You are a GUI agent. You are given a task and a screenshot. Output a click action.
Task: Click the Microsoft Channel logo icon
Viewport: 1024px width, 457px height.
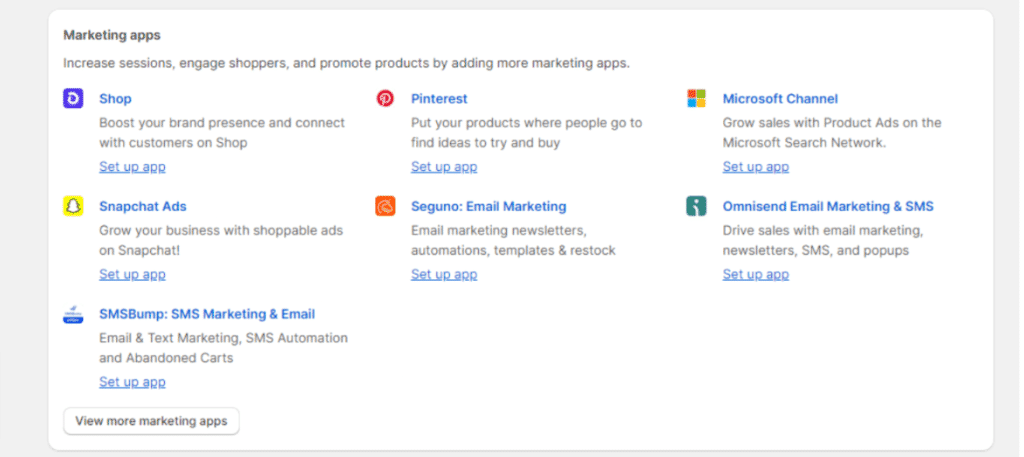point(696,99)
